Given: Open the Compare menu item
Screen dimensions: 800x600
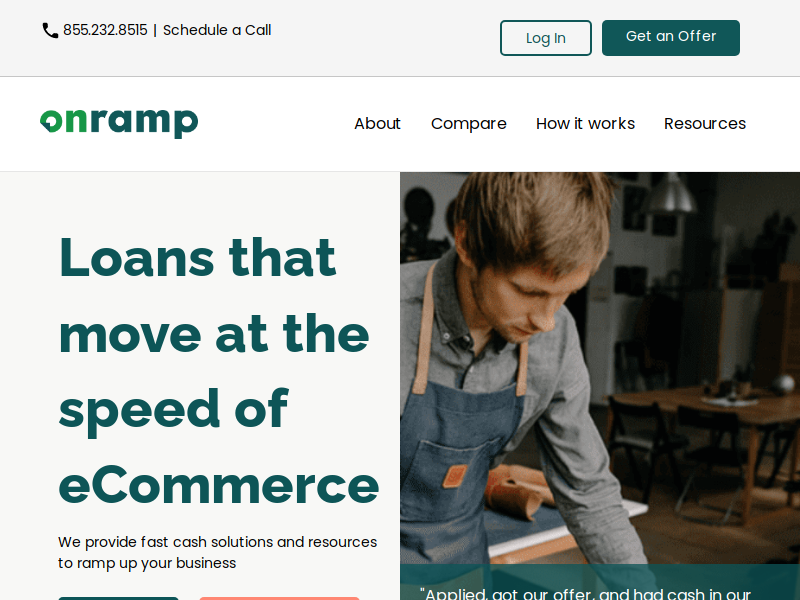Looking at the screenshot, I should click(469, 124).
